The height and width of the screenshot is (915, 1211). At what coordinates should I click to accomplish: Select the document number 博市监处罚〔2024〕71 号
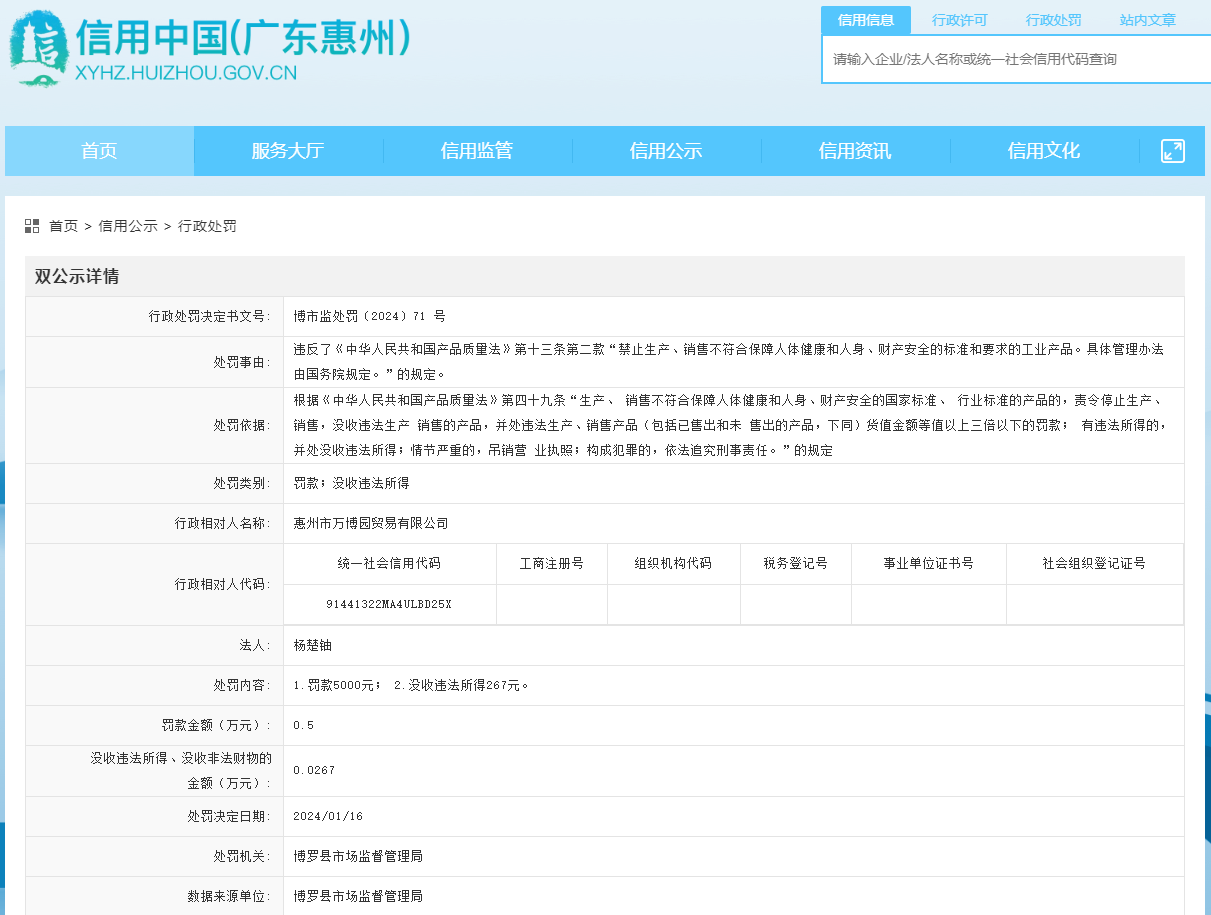coord(370,316)
